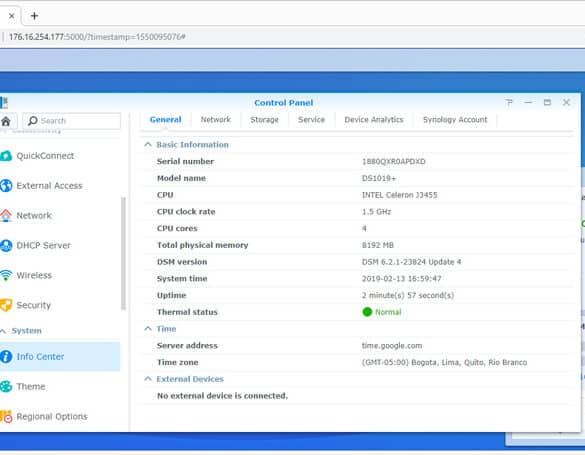
Task: Click CPU clock rate value 1.5 GHz
Action: pos(376,211)
